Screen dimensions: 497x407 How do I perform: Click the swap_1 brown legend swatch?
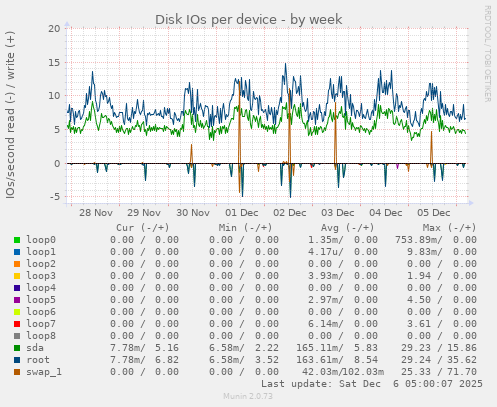click(17, 372)
